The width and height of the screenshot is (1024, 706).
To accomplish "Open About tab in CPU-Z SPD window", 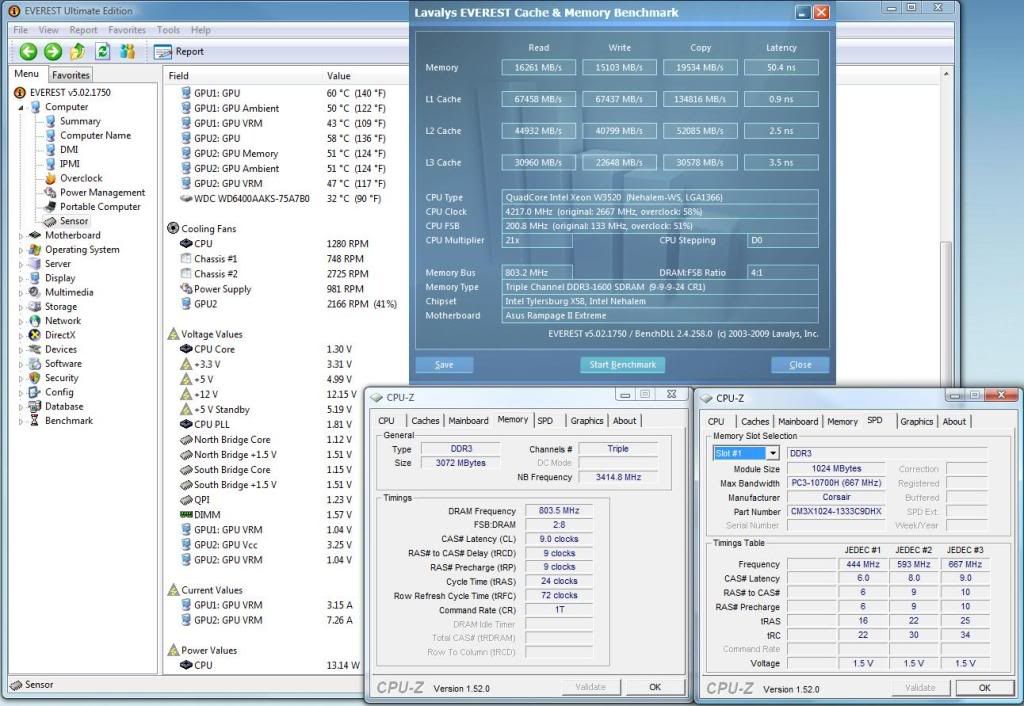I will click(x=954, y=422).
